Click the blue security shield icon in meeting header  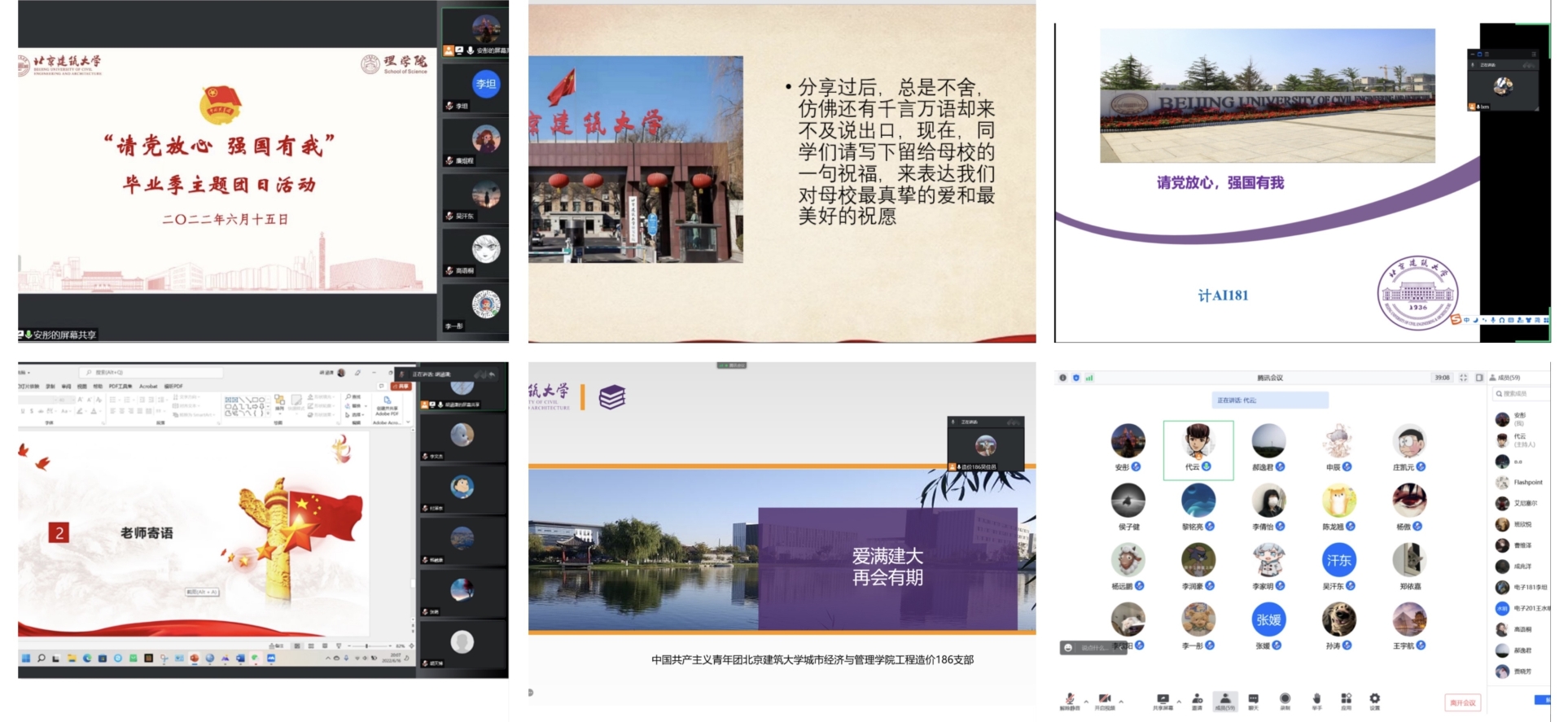click(x=1076, y=378)
